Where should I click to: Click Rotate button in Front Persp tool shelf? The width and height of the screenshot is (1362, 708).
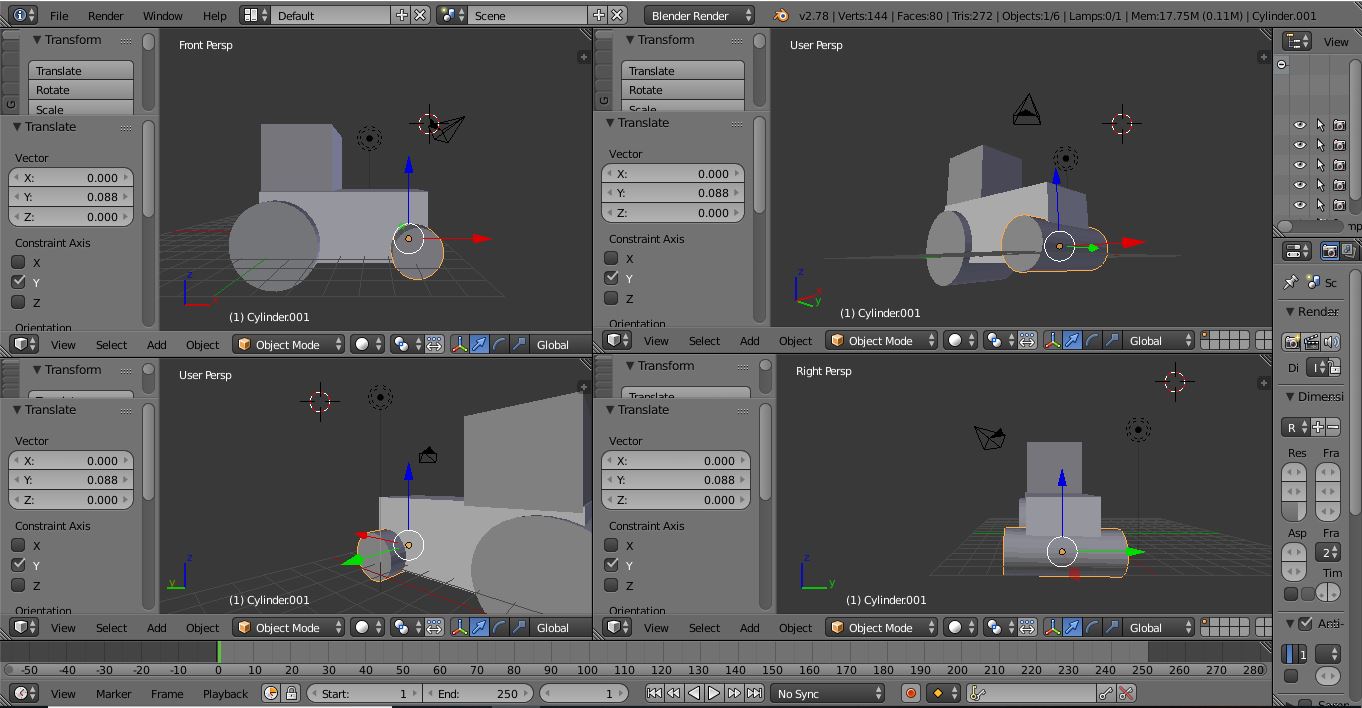pos(81,90)
